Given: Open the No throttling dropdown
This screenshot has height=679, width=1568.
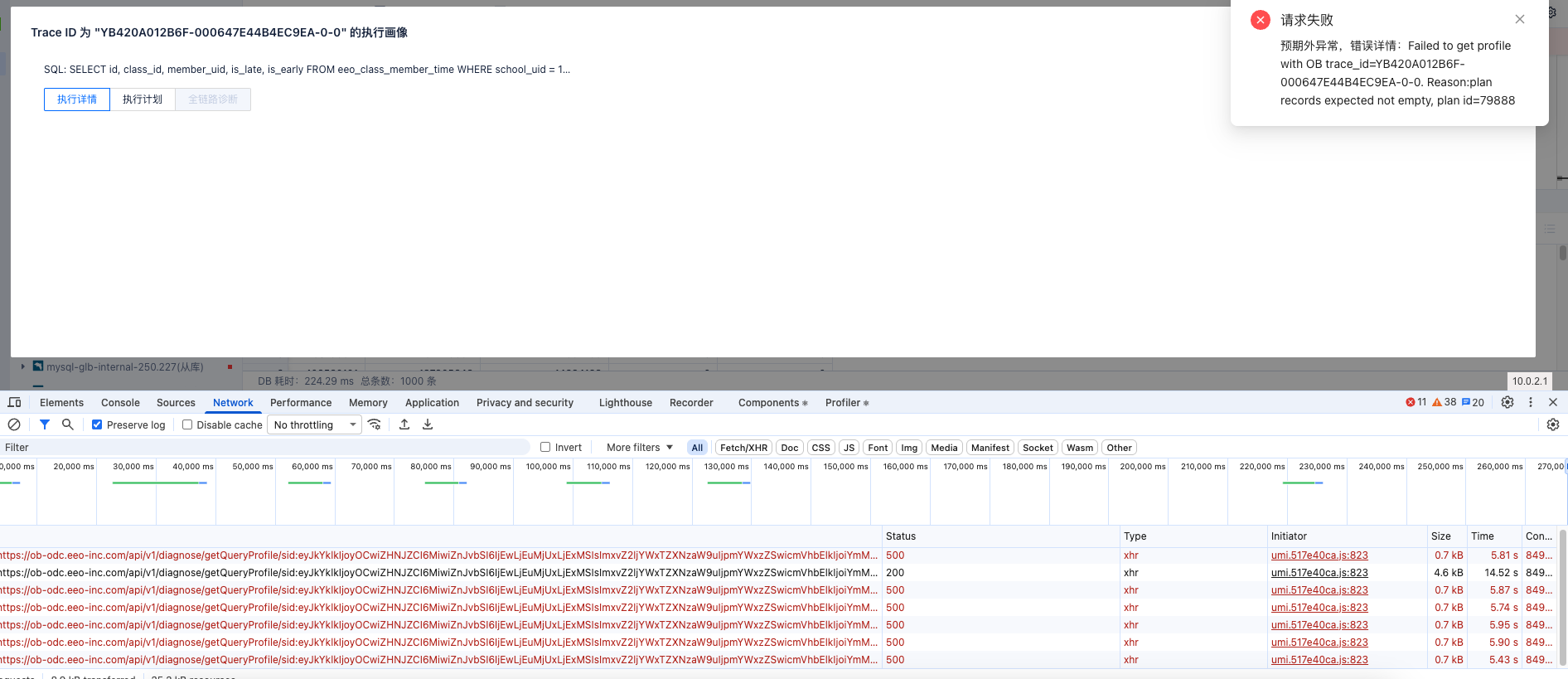Looking at the screenshot, I should [x=315, y=424].
